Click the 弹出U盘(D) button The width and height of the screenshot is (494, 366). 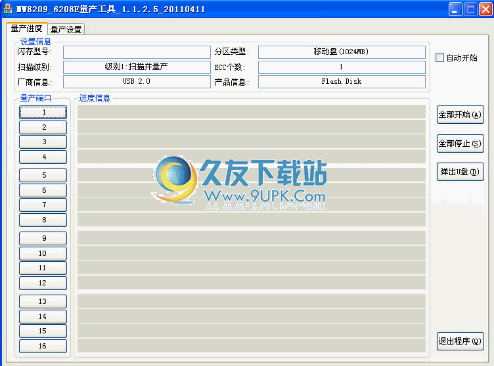[x=460, y=172]
